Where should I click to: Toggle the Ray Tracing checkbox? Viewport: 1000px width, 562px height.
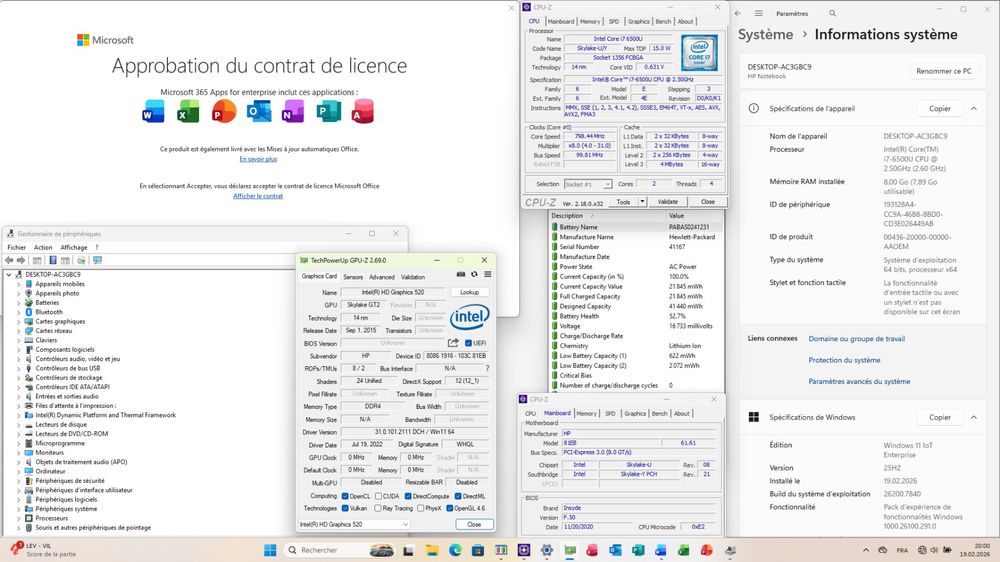(x=378, y=508)
